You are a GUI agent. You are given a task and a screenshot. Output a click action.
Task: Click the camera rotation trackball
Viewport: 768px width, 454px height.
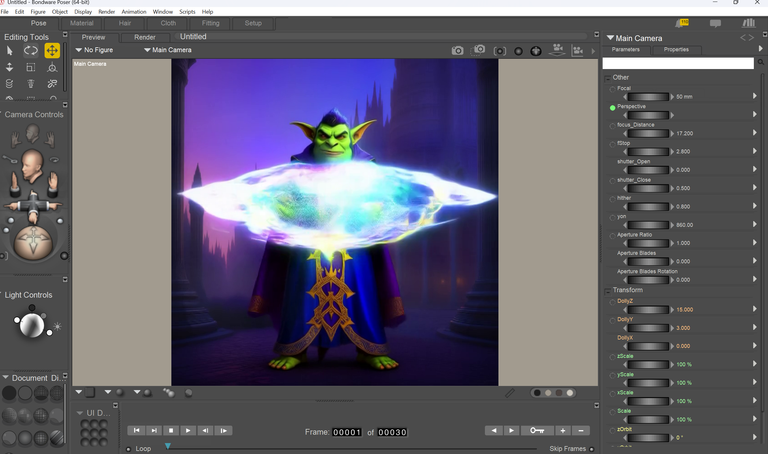tap(33, 242)
